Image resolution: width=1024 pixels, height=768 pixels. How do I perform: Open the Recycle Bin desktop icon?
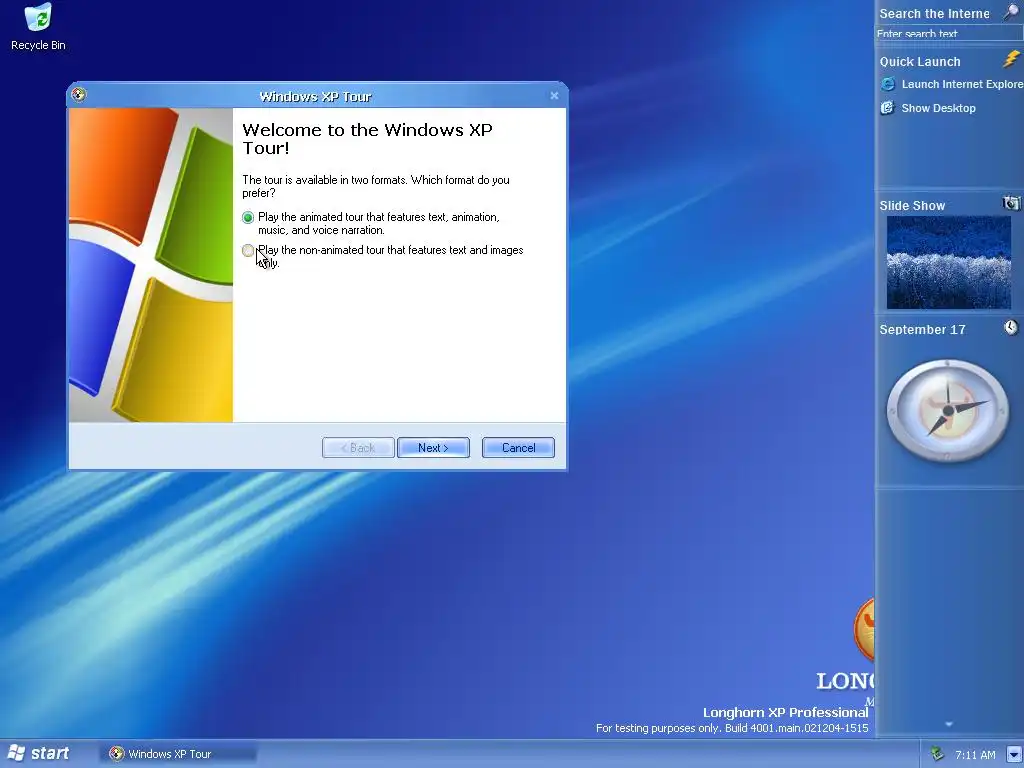(x=38, y=27)
